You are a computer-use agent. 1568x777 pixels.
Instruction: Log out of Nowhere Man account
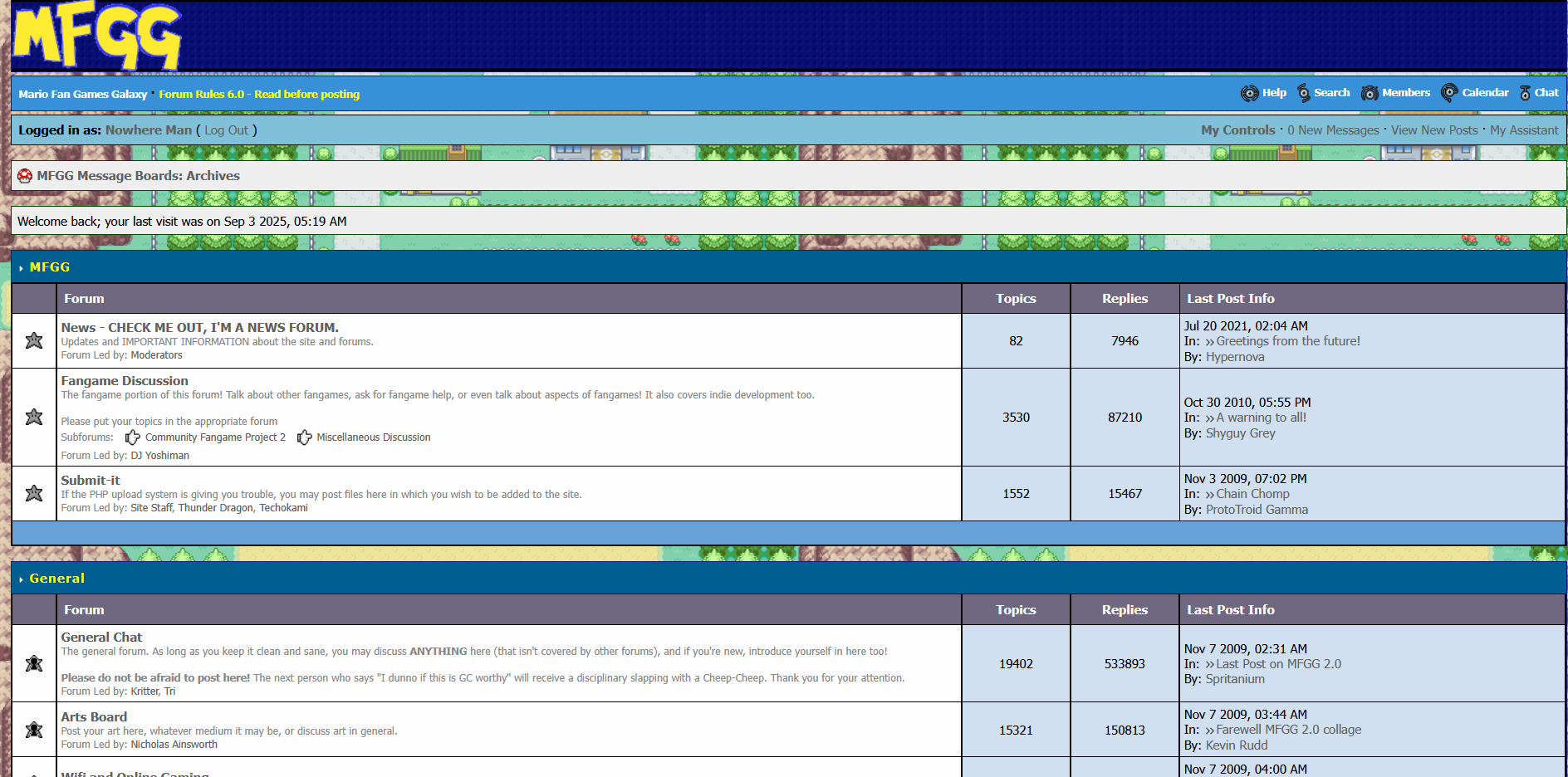tap(226, 130)
